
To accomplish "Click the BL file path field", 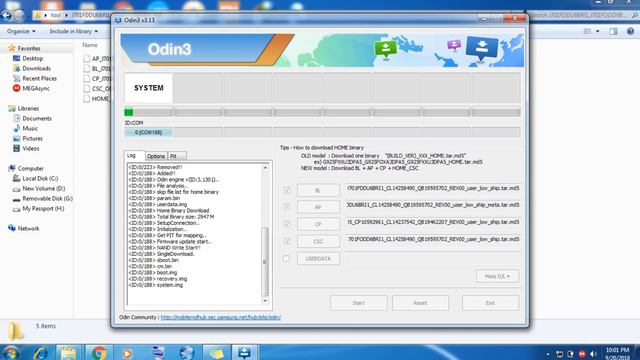I will [433, 189].
